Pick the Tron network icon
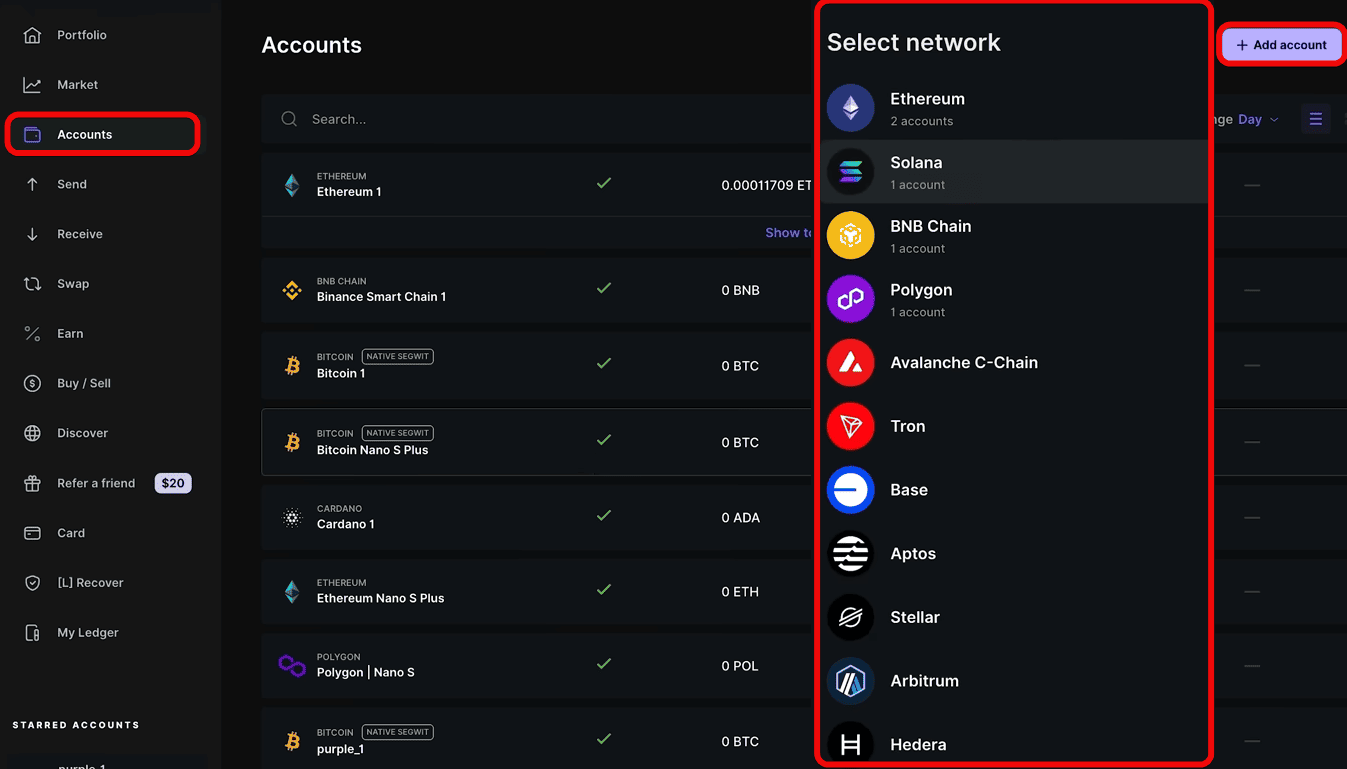1347x769 pixels. tap(850, 427)
